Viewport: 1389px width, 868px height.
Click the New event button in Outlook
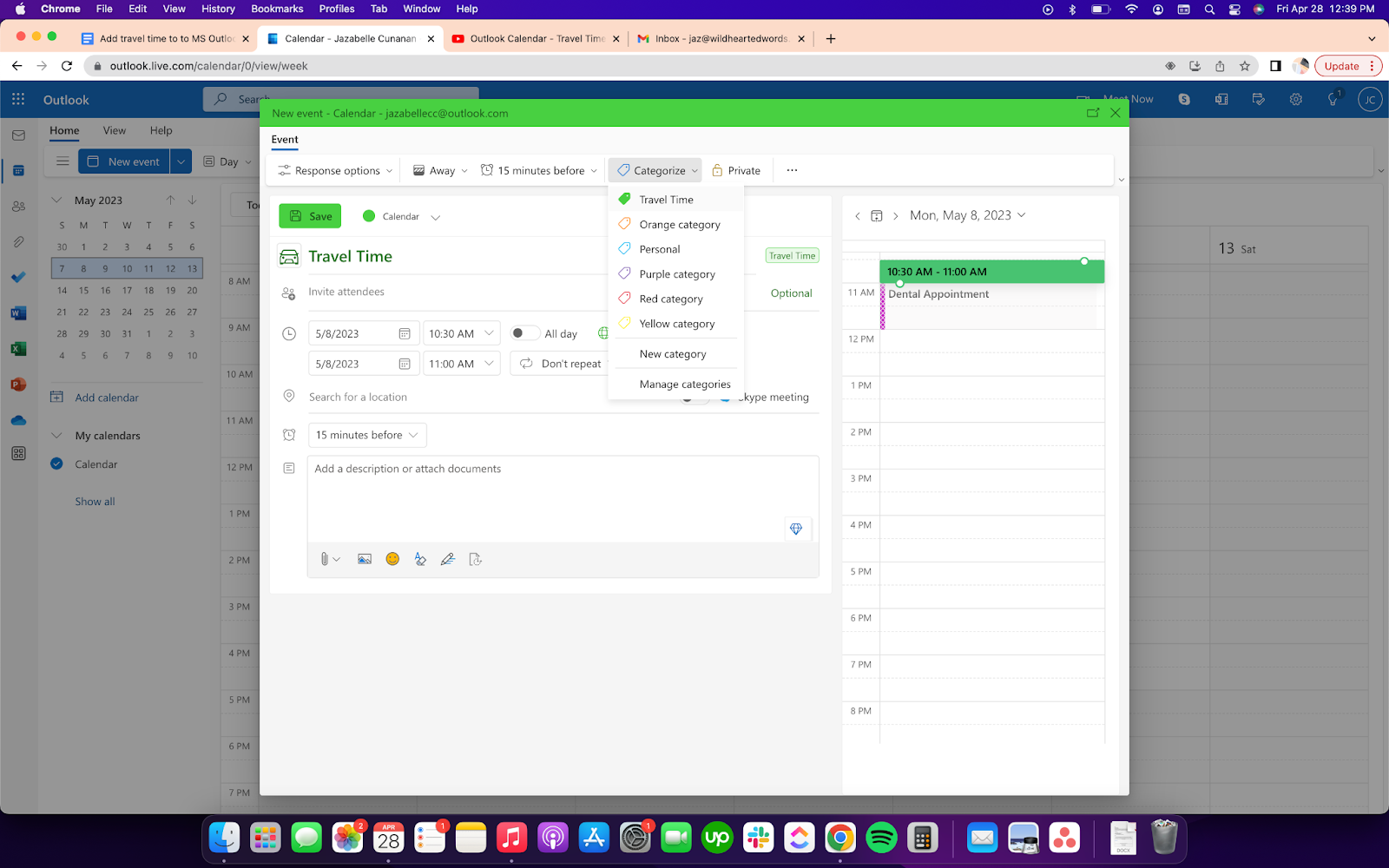[124, 161]
